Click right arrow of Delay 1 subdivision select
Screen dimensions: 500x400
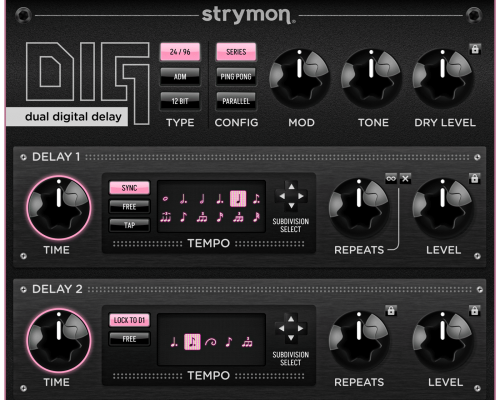click(x=301, y=196)
